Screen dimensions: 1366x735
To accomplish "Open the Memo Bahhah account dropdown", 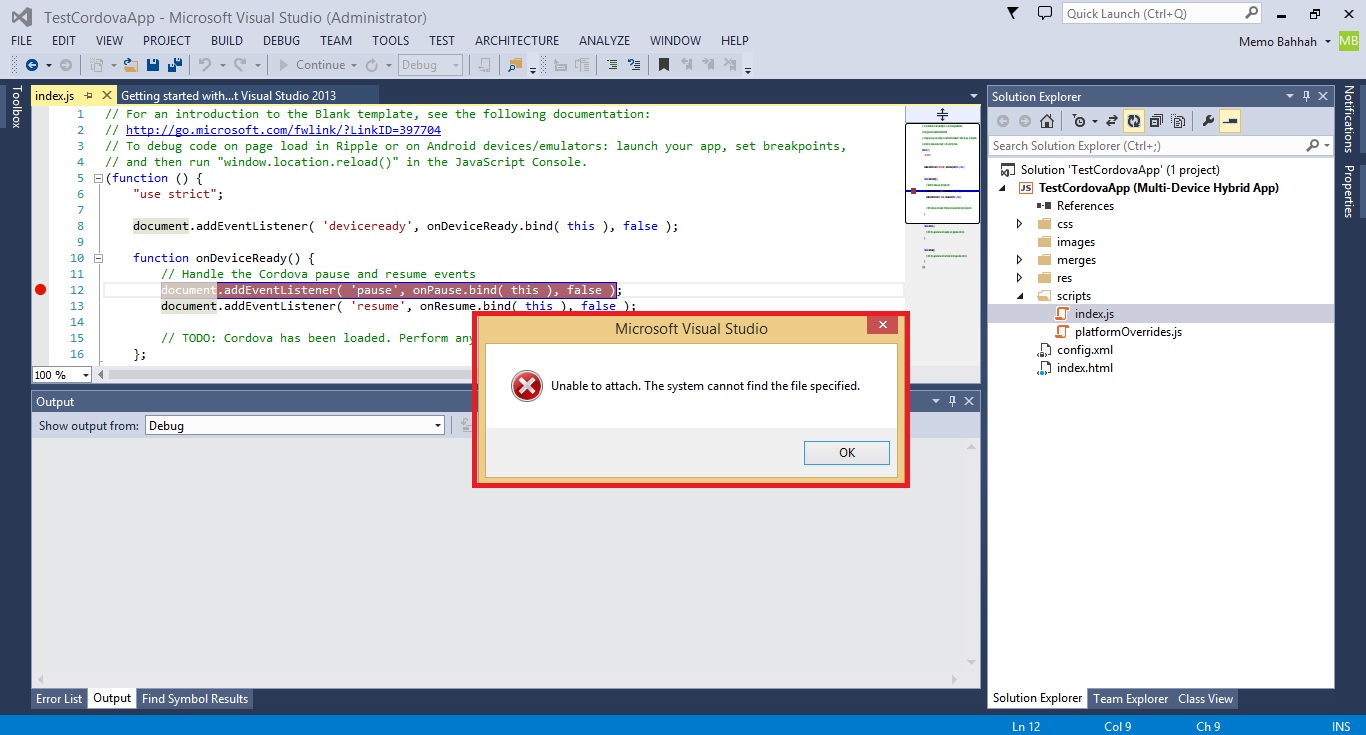I will pos(1328,41).
